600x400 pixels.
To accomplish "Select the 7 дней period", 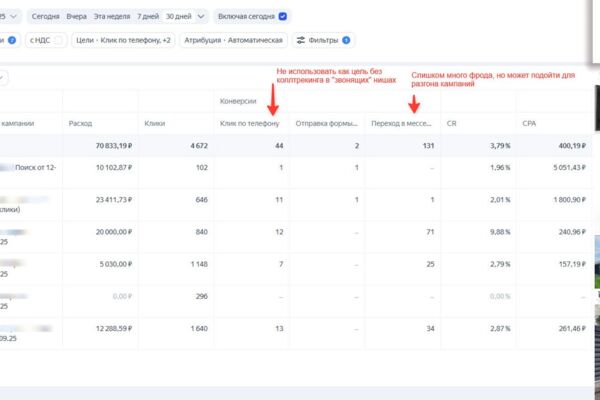I will [148, 16].
